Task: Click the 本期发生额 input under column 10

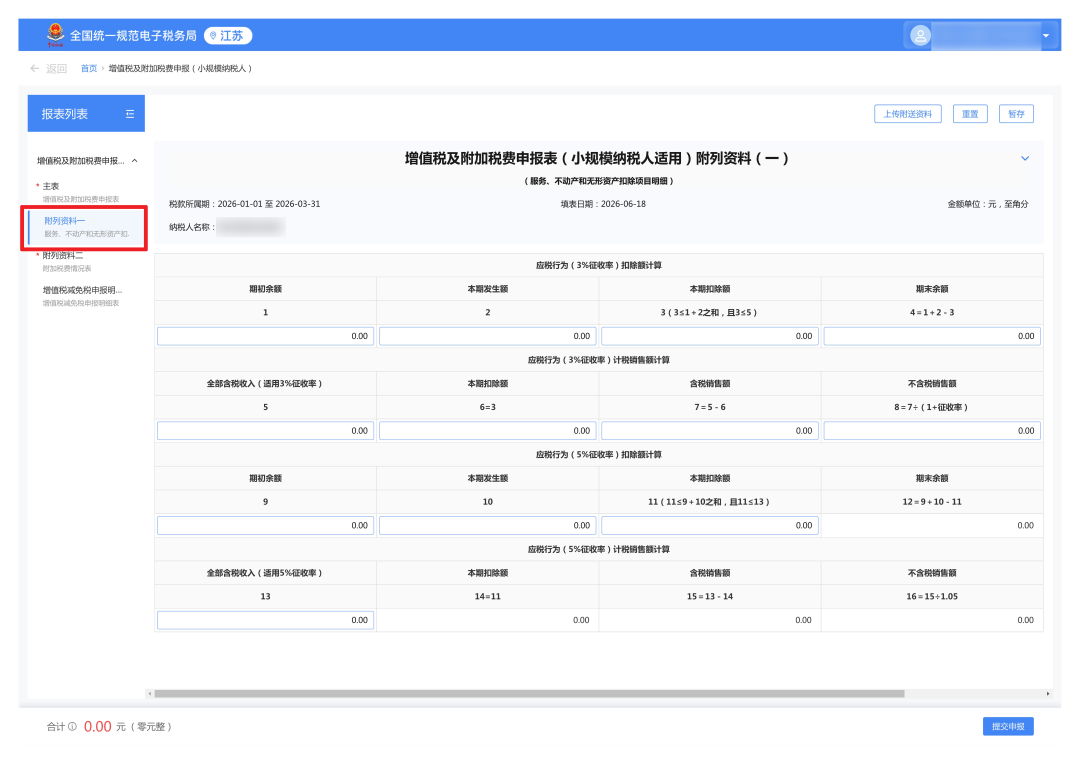Action: [x=488, y=525]
